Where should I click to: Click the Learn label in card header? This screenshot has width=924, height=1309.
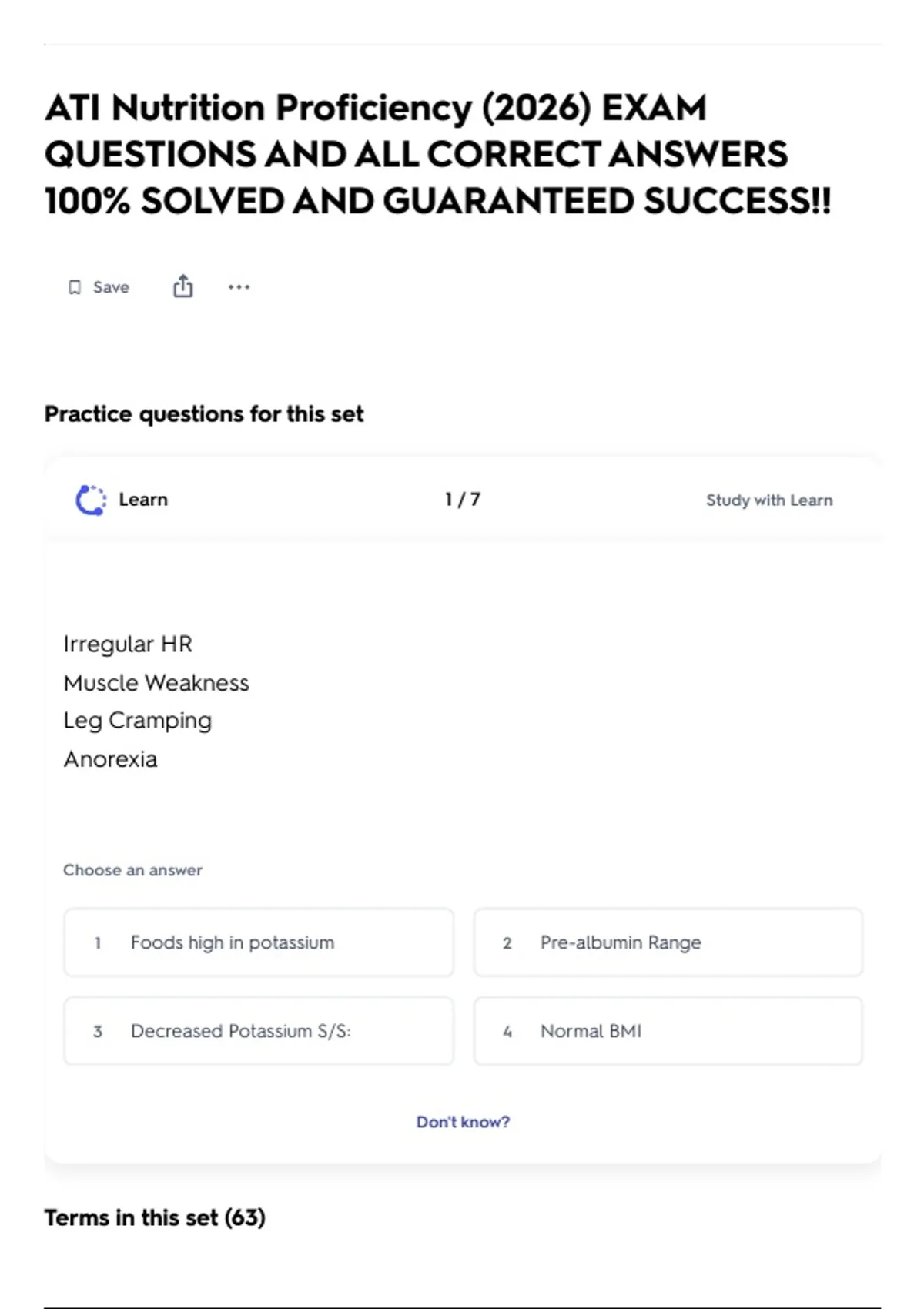click(x=143, y=500)
